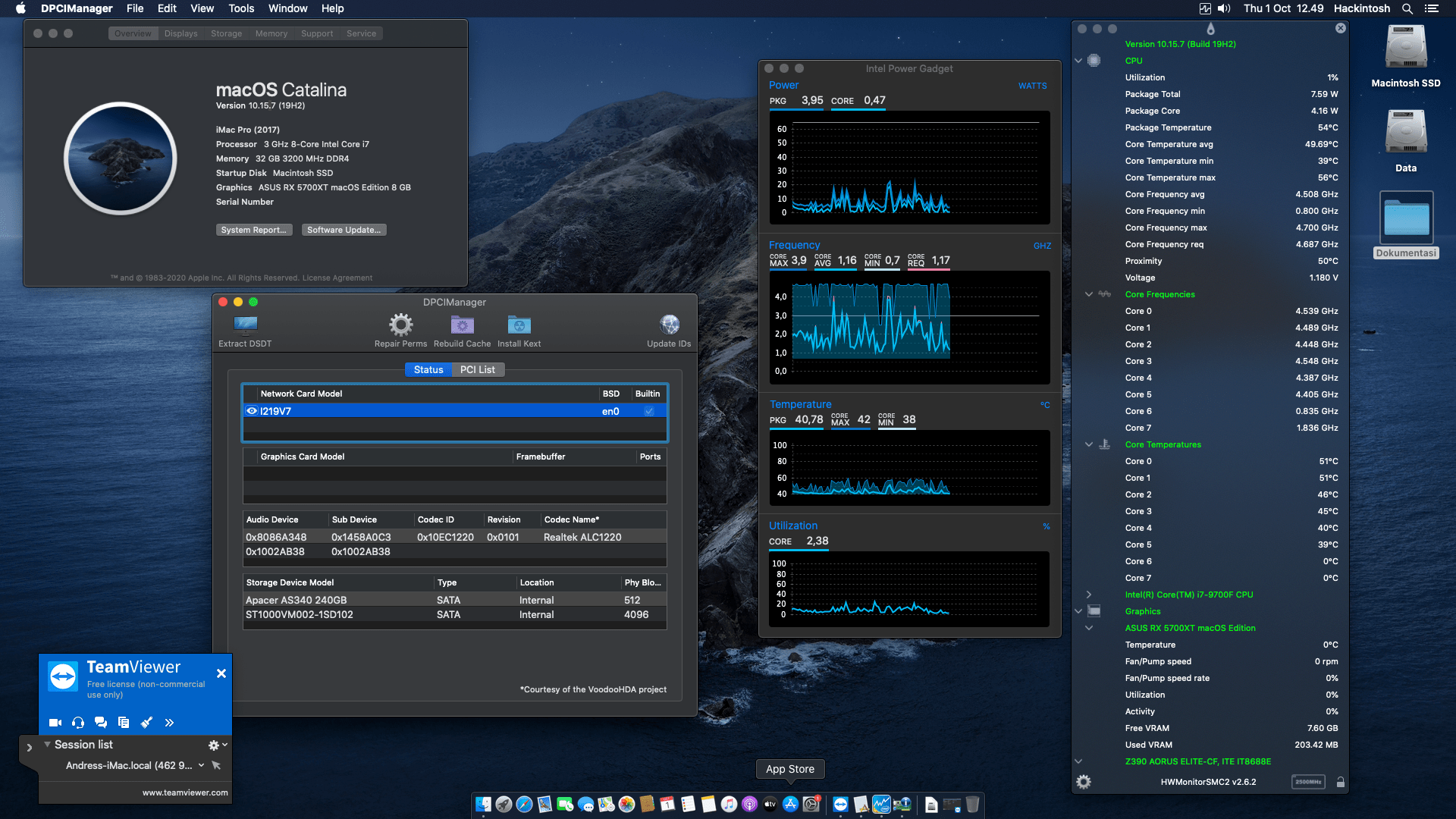Viewport: 1456px width, 819px height.
Task: Open Displays tab in About This Mac
Action: click(180, 33)
